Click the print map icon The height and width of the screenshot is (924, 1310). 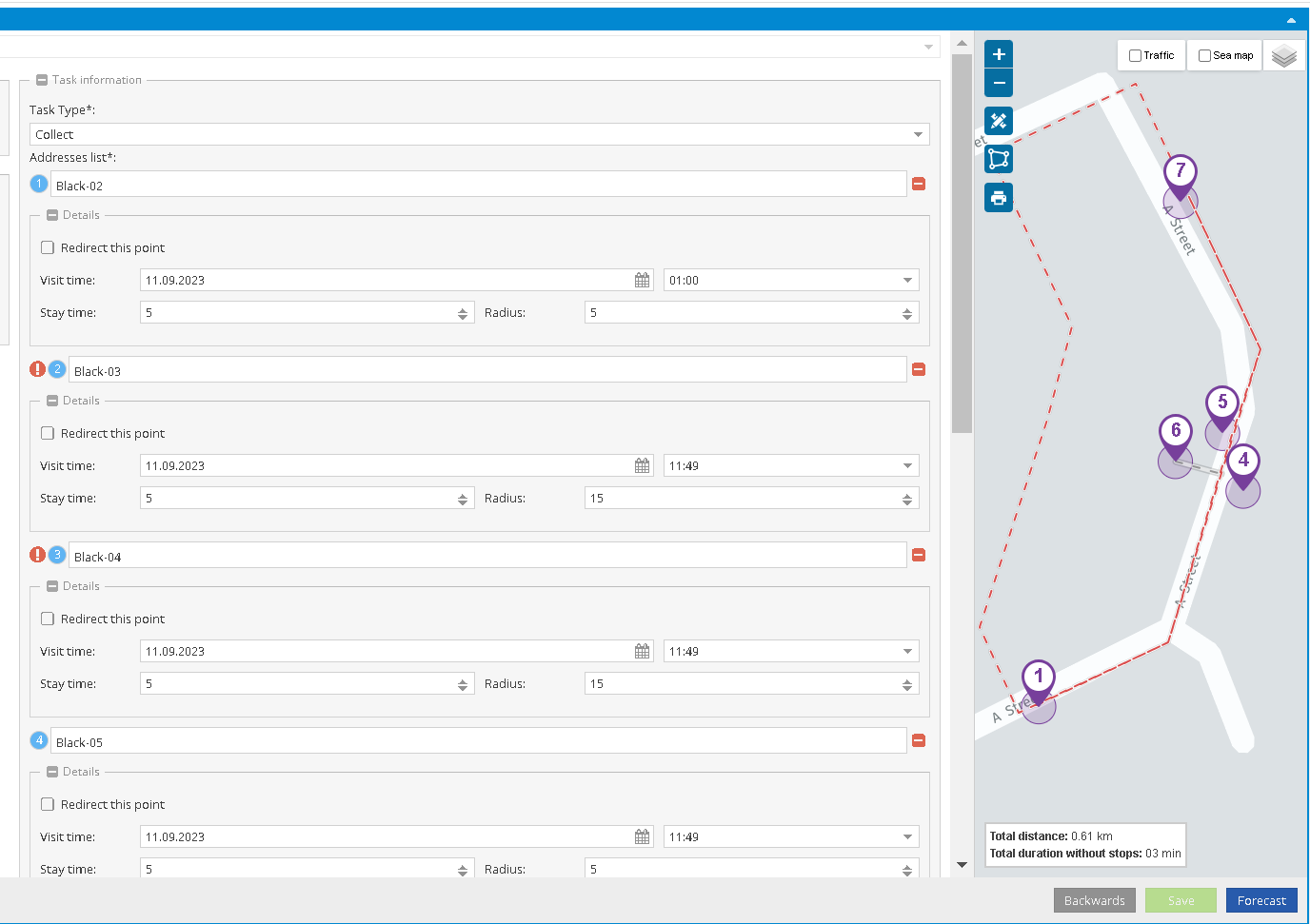999,198
